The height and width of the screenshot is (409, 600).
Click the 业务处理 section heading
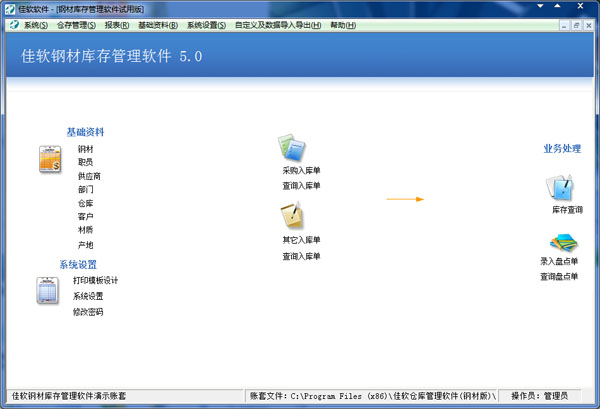pos(562,148)
